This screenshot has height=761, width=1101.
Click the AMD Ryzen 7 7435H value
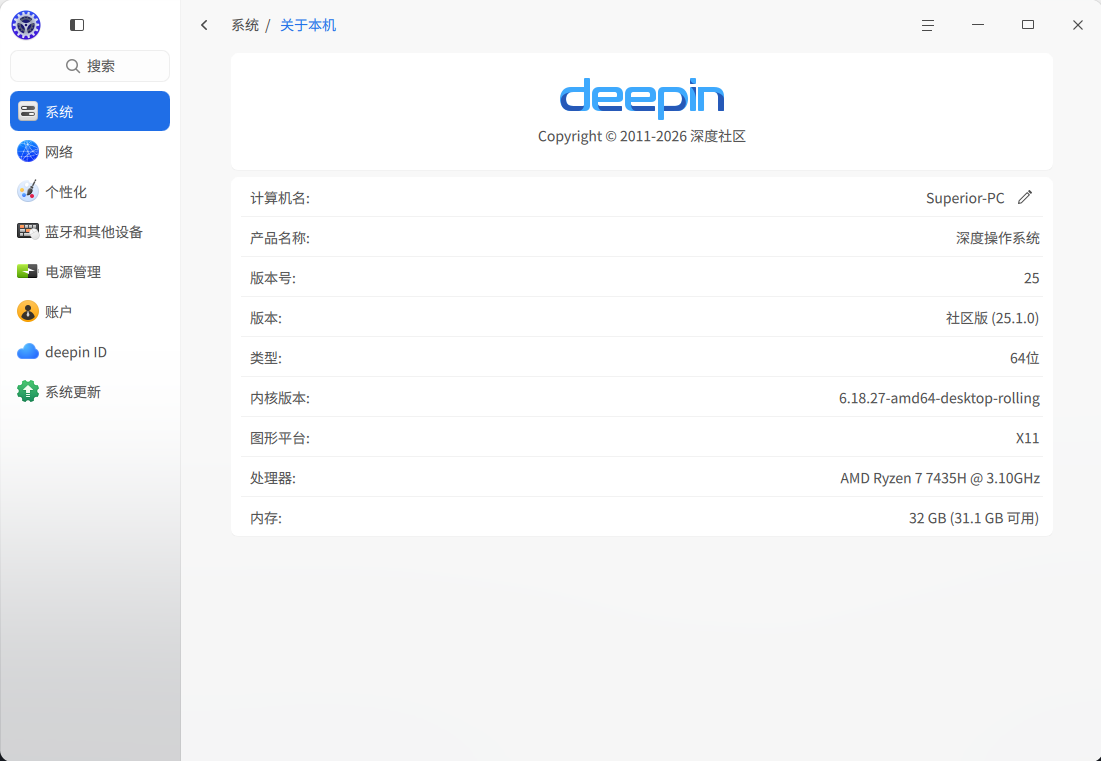940,478
